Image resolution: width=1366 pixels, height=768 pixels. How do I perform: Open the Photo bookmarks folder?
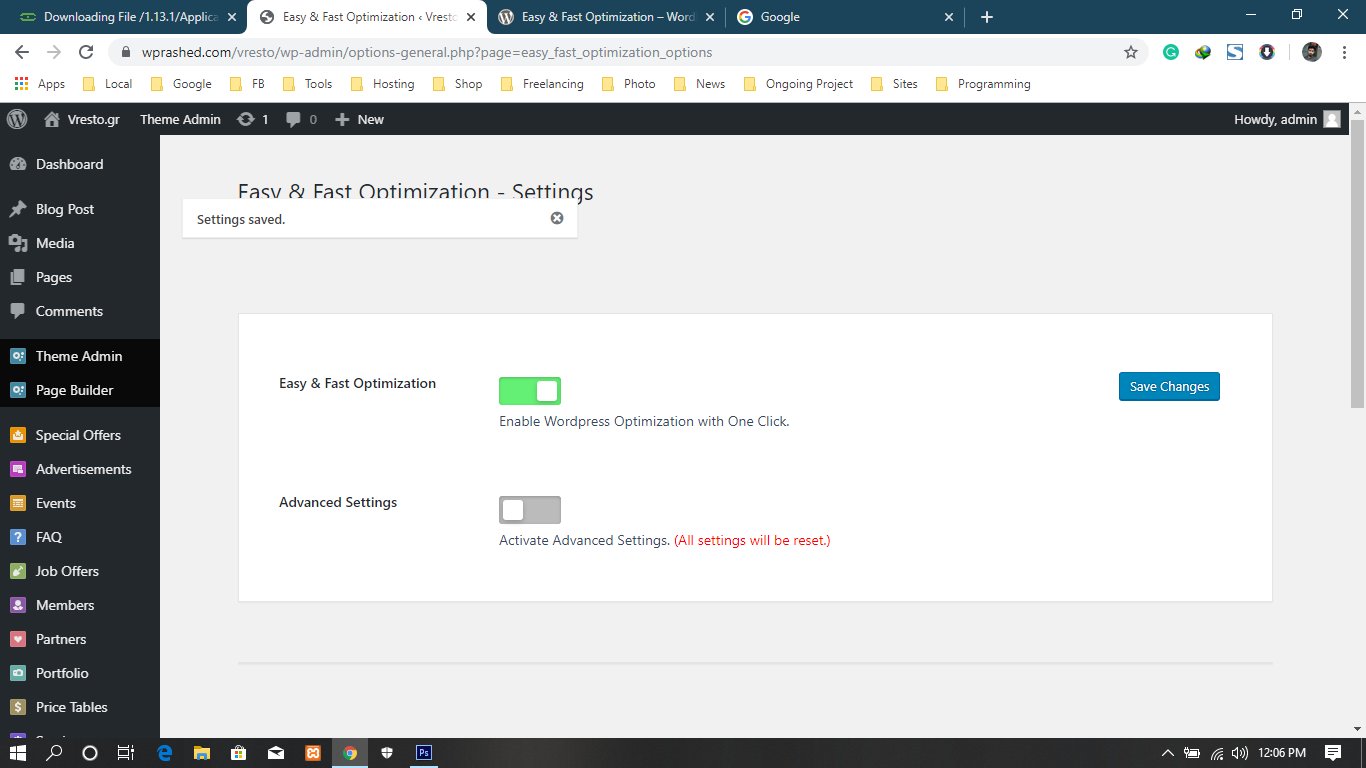pyautogui.click(x=628, y=84)
